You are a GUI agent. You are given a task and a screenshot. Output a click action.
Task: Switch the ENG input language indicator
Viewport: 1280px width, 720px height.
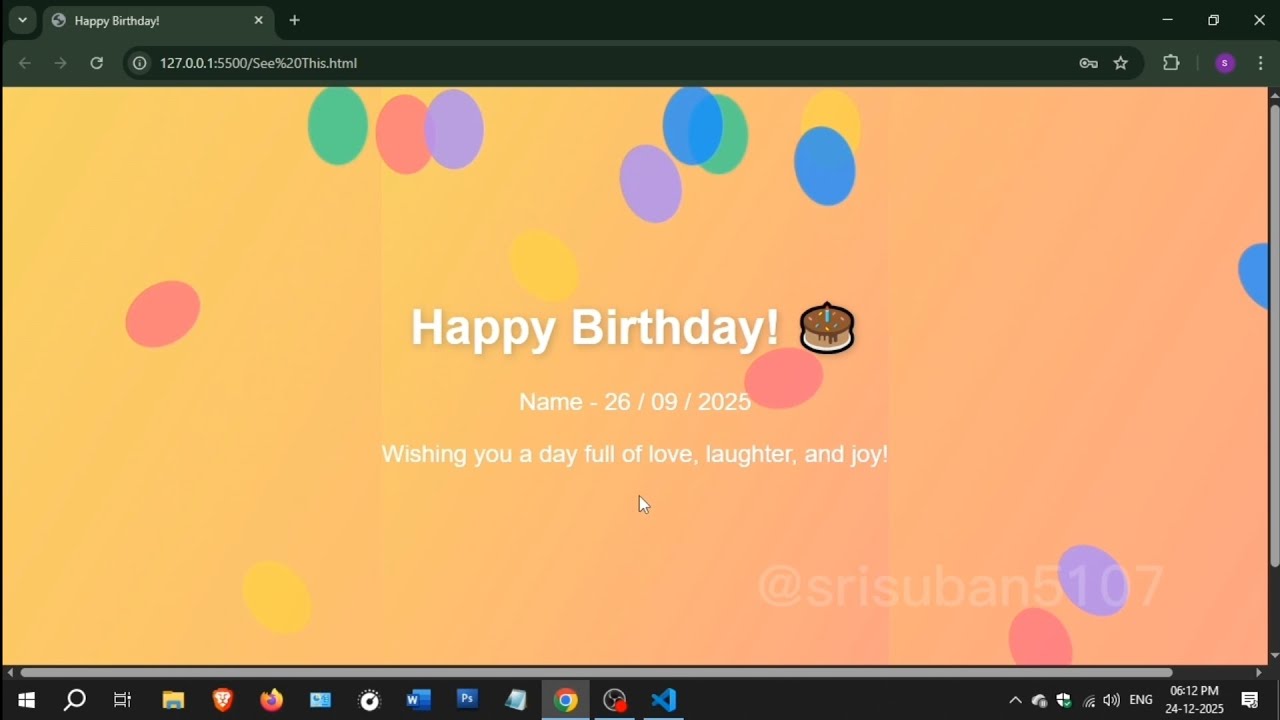1141,700
